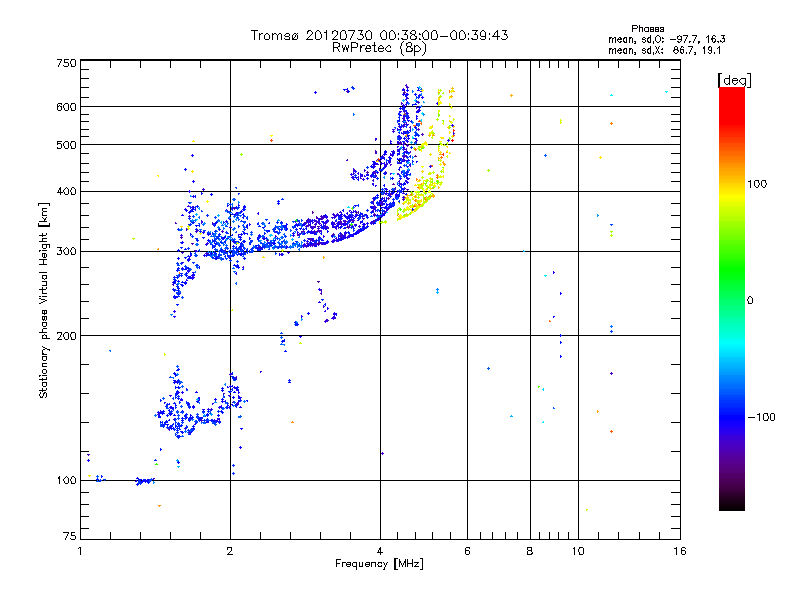This screenshot has height=600, width=800.
Task: Click x-axis tick label "6"
Action: [467, 551]
